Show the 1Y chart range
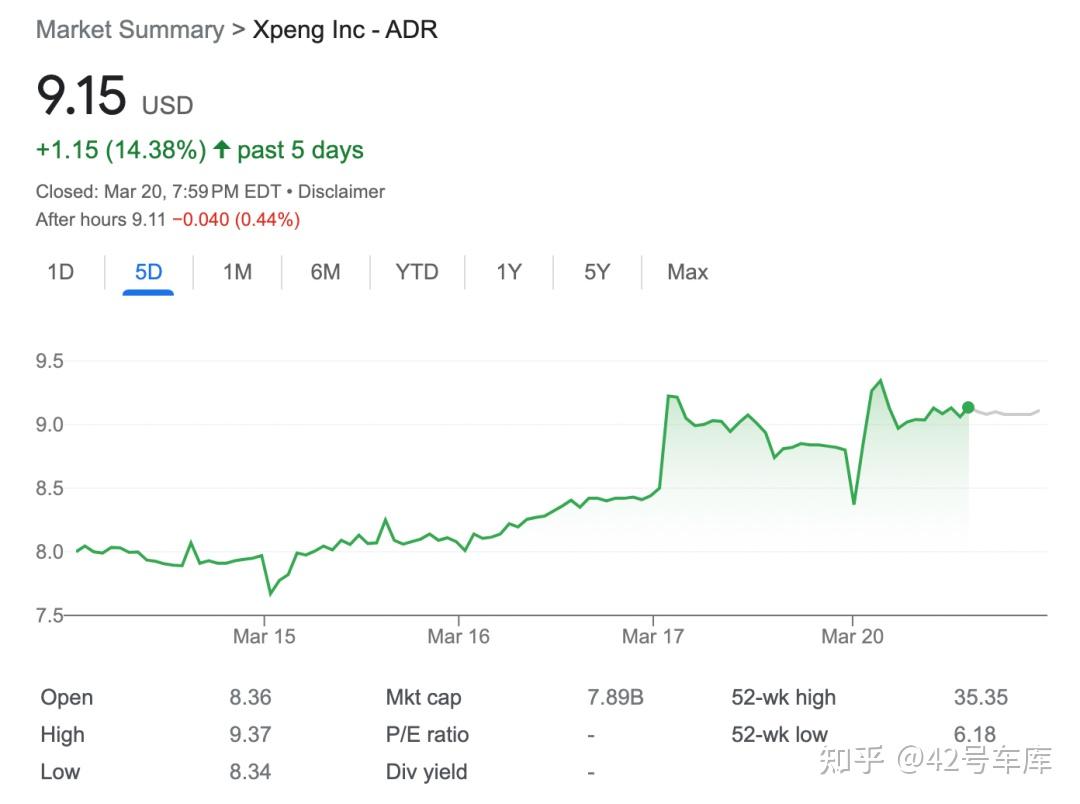 [x=509, y=272]
